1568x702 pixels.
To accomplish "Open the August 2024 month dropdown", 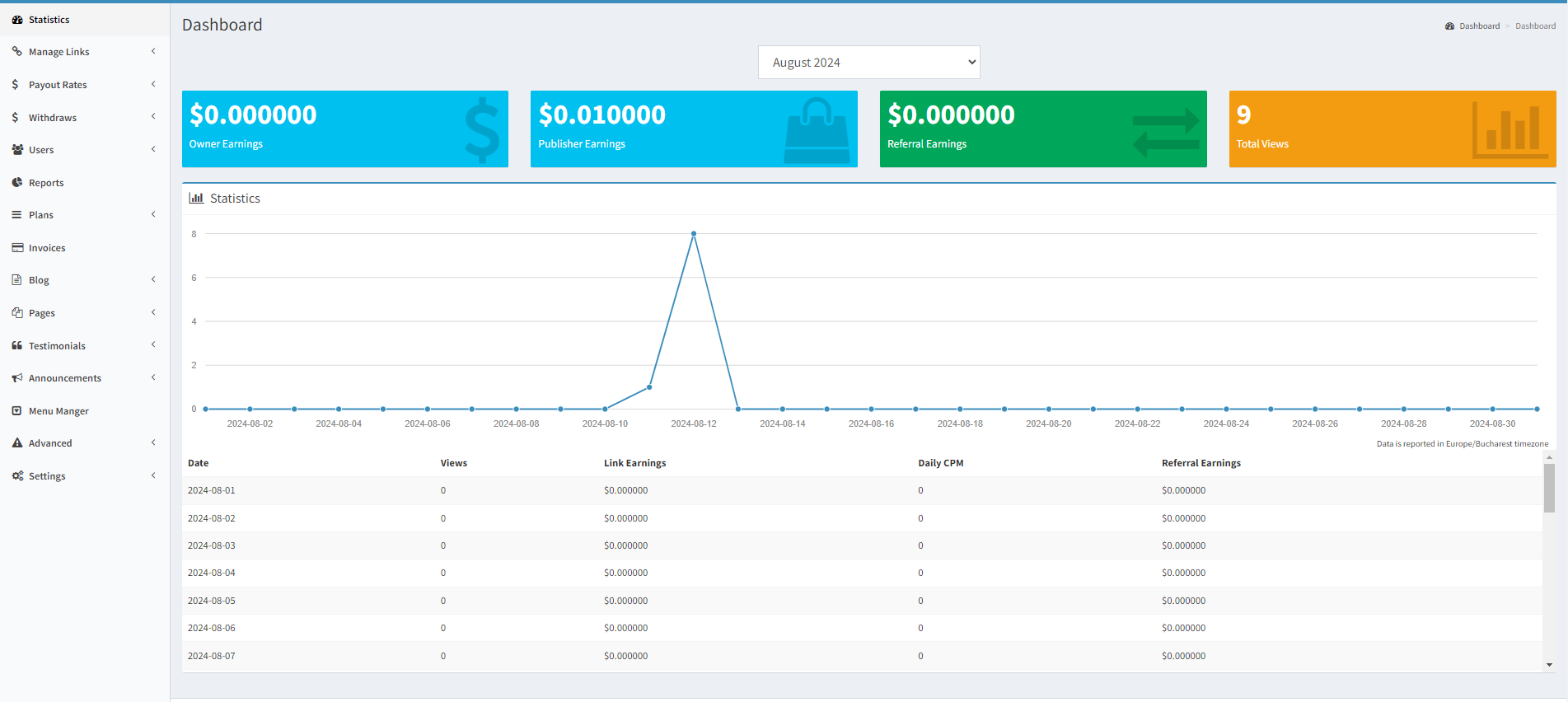I will pyautogui.click(x=869, y=63).
